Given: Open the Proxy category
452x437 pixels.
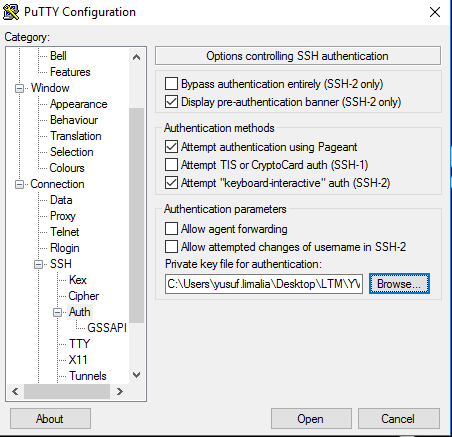Looking at the screenshot, I should click(x=63, y=216).
